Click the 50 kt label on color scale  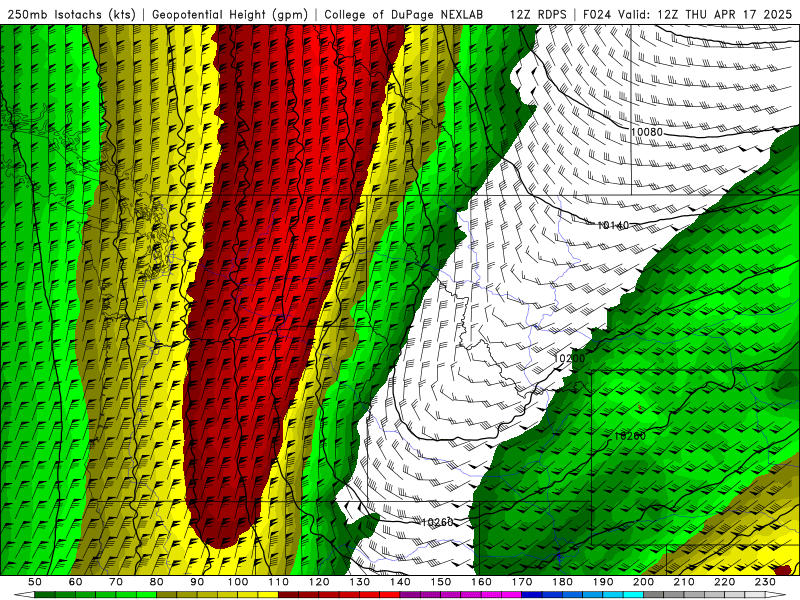point(35,582)
